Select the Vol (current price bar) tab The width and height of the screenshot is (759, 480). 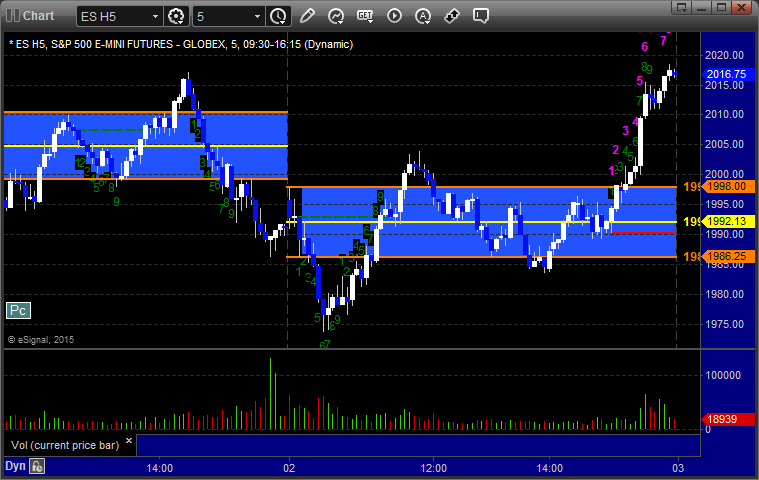[65, 445]
